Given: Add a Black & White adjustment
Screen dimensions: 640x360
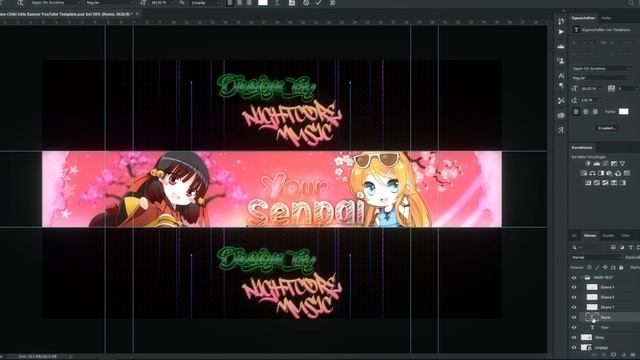Looking at the screenshot, I should click(x=601, y=173).
